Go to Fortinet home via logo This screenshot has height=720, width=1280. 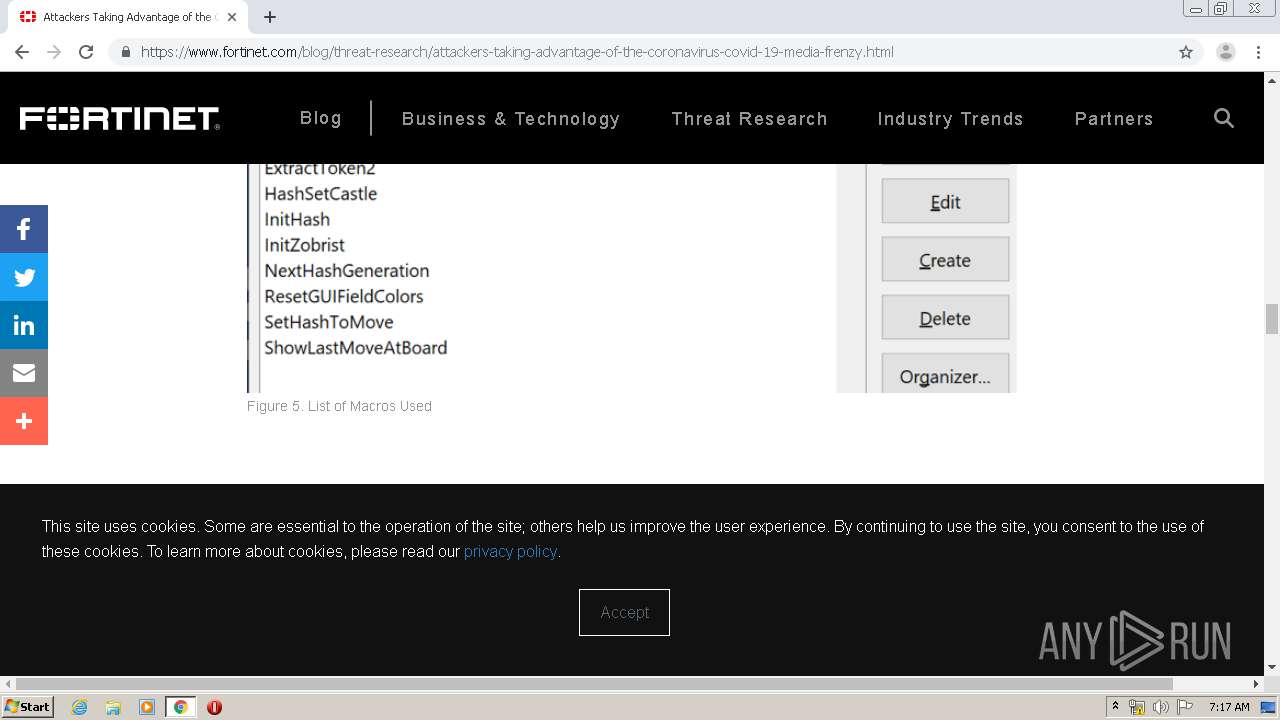click(120, 118)
